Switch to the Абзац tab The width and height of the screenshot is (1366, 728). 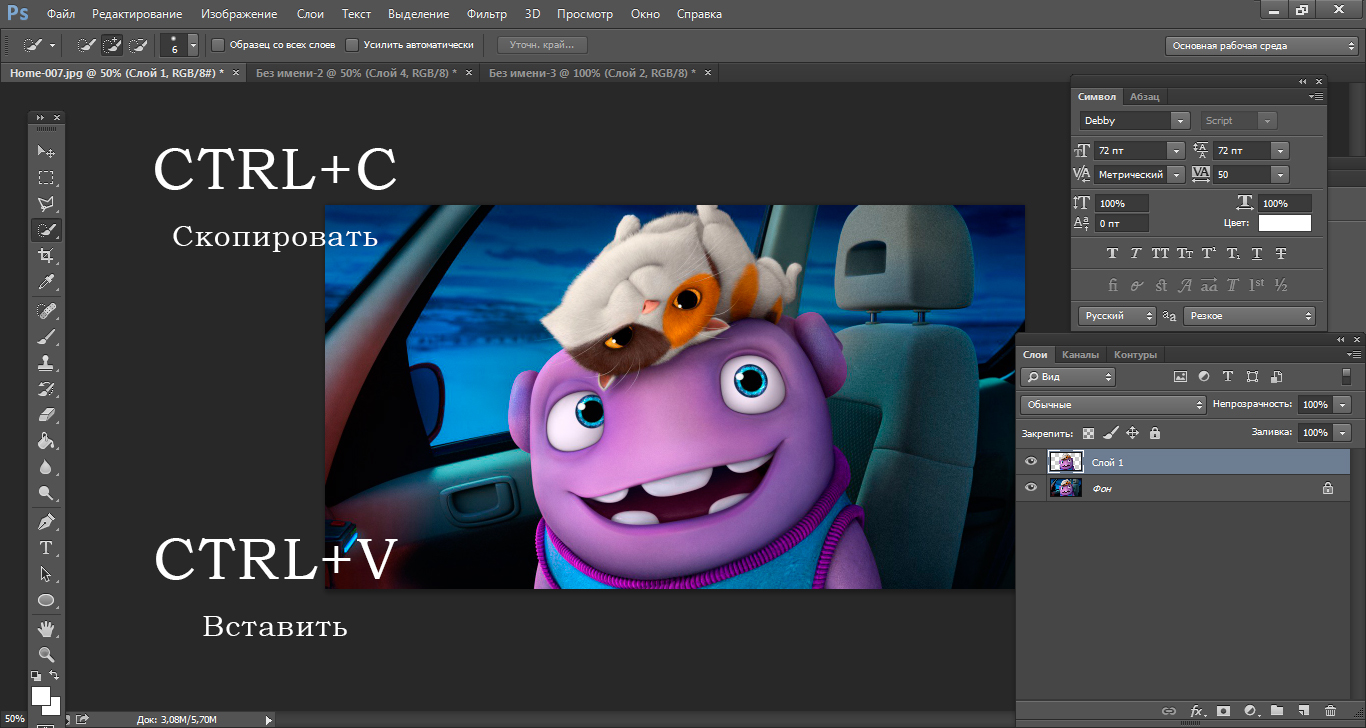pos(1145,97)
